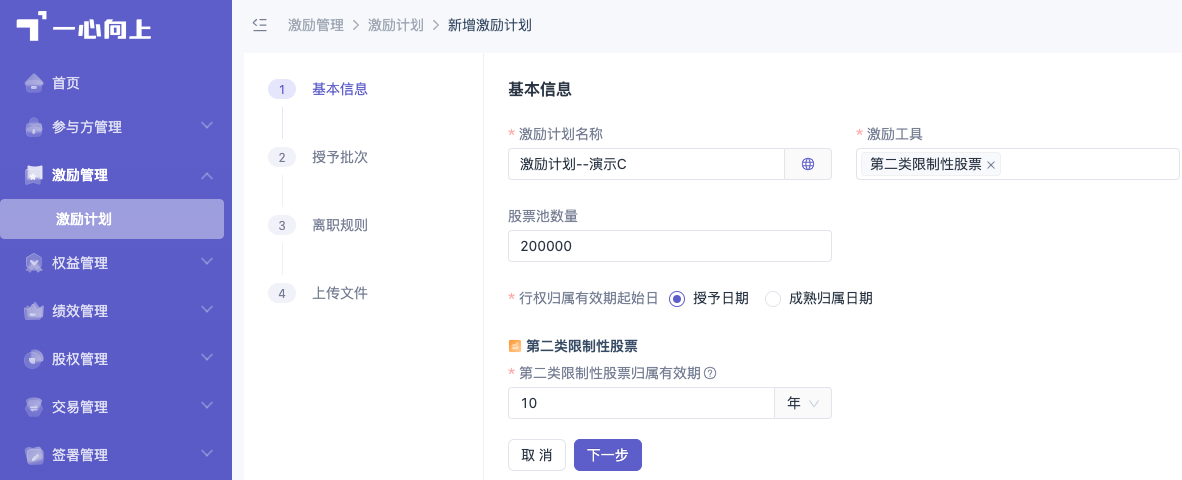Expand the 签署管理 menu chevron
Viewport: 1182px width, 480px height.
[x=207, y=454]
